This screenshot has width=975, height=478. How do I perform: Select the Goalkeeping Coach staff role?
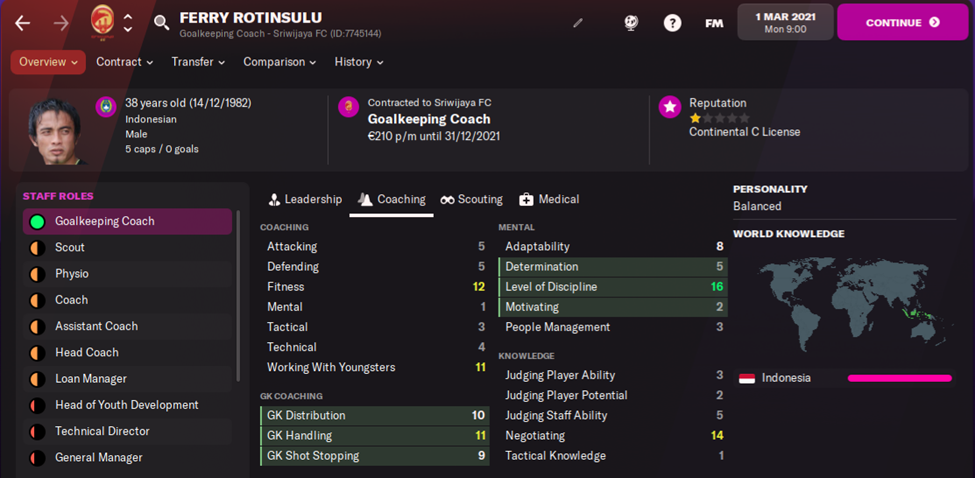[127, 221]
